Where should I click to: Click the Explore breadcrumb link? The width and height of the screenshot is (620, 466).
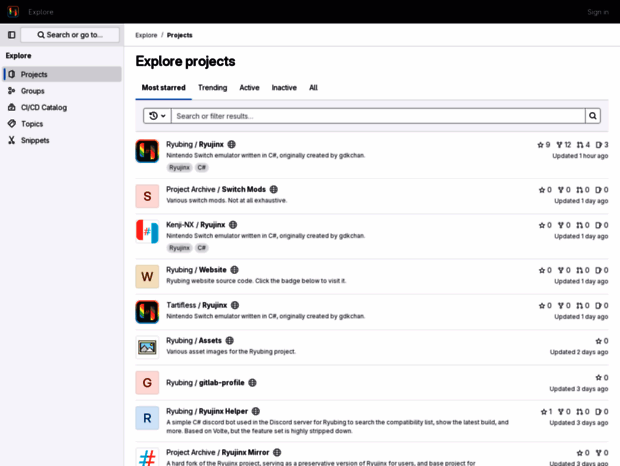click(x=146, y=35)
